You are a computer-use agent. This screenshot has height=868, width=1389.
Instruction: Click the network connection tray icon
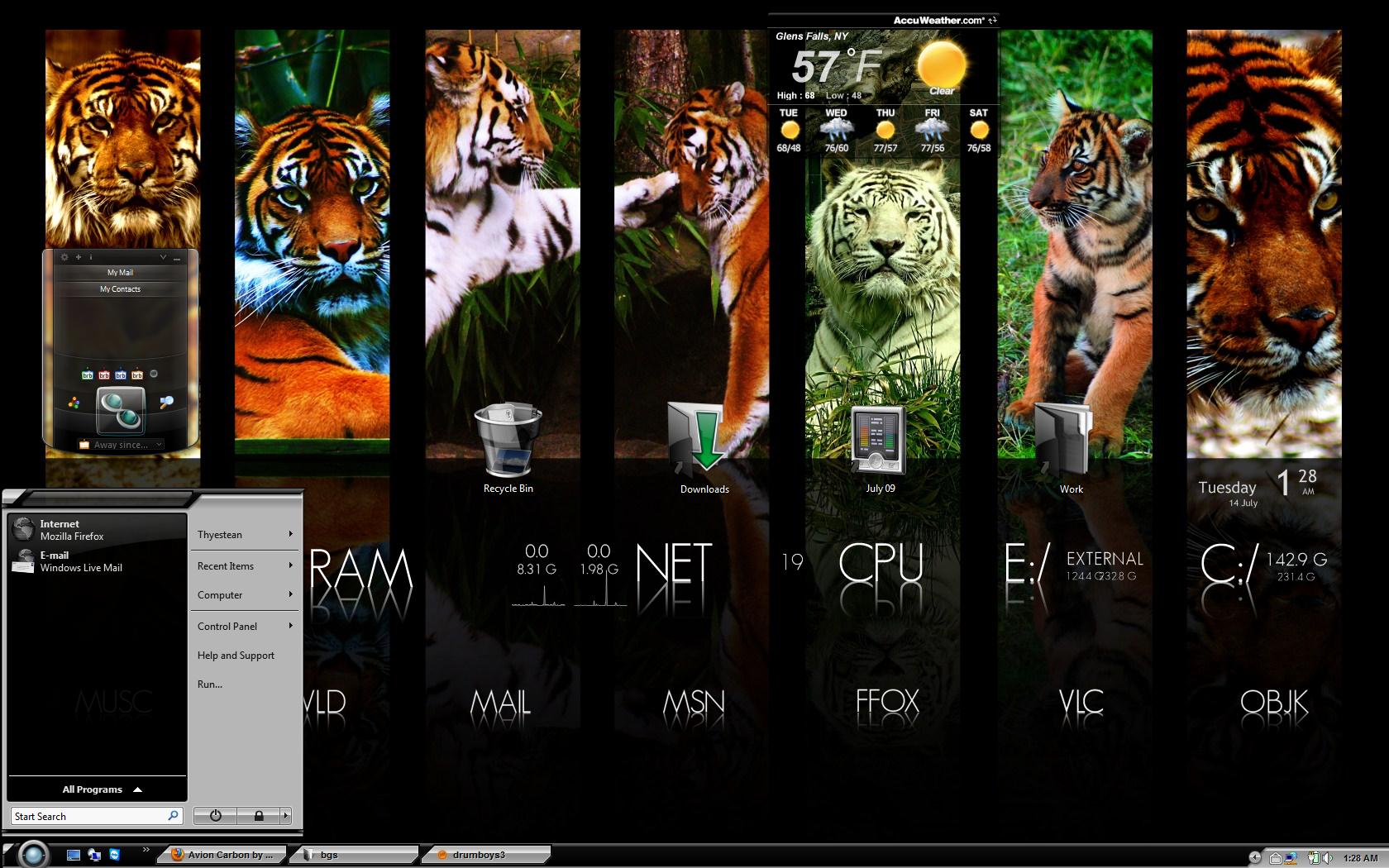click(x=1291, y=858)
